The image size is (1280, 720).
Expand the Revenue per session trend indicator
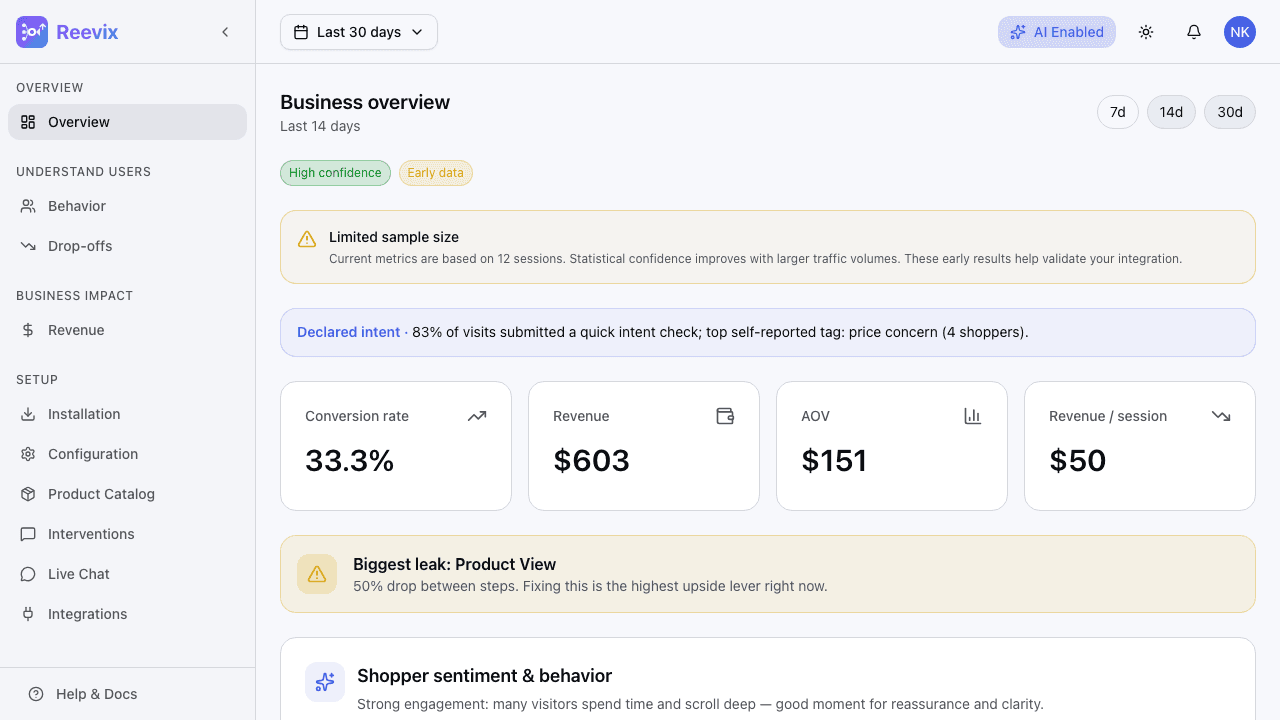pyautogui.click(x=1220, y=416)
